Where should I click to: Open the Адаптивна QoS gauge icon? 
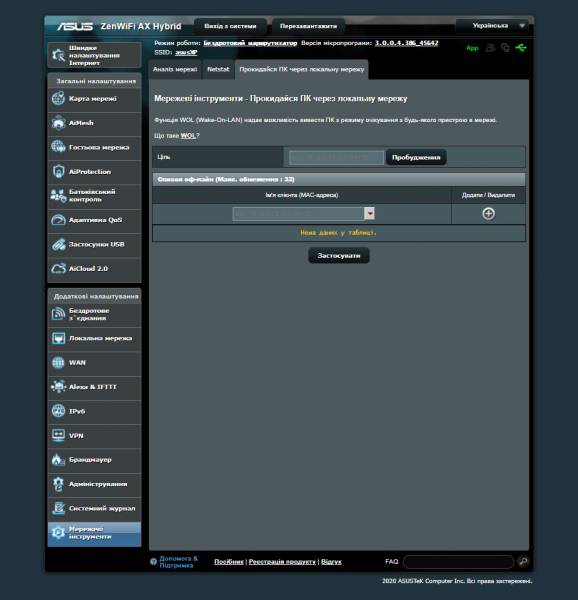tap(58, 220)
